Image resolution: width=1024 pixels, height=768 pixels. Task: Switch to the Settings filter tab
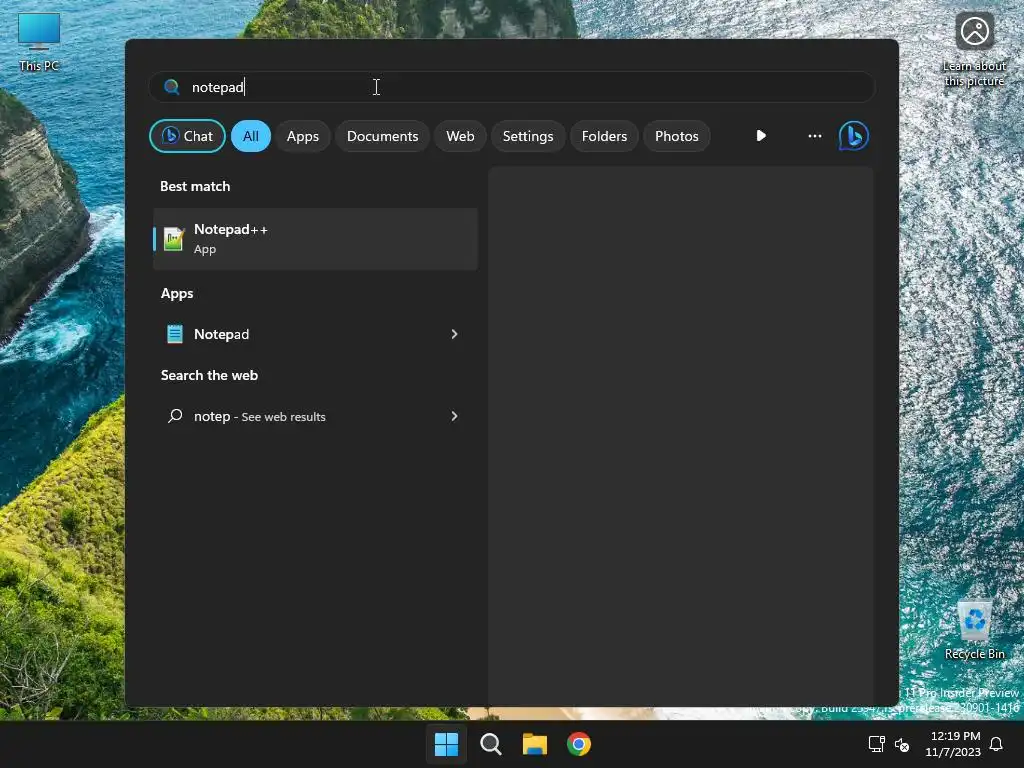528,136
